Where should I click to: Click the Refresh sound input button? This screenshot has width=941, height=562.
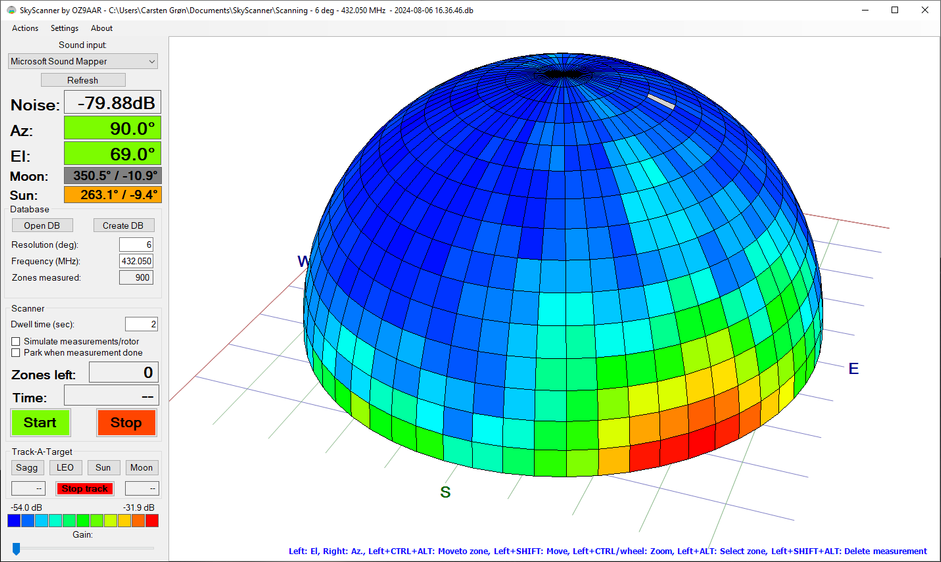tap(83, 80)
